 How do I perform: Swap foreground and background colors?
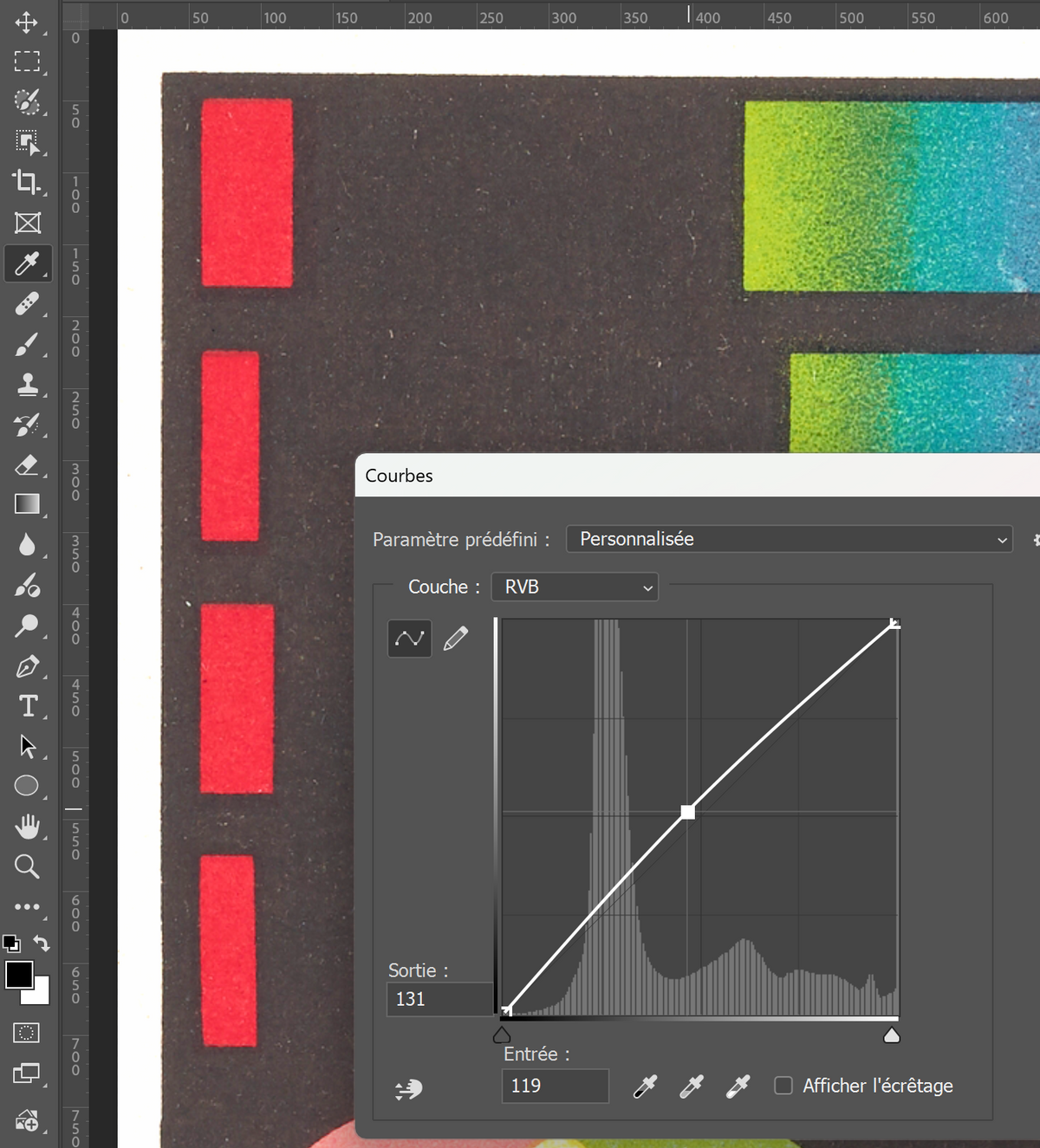coord(42,943)
